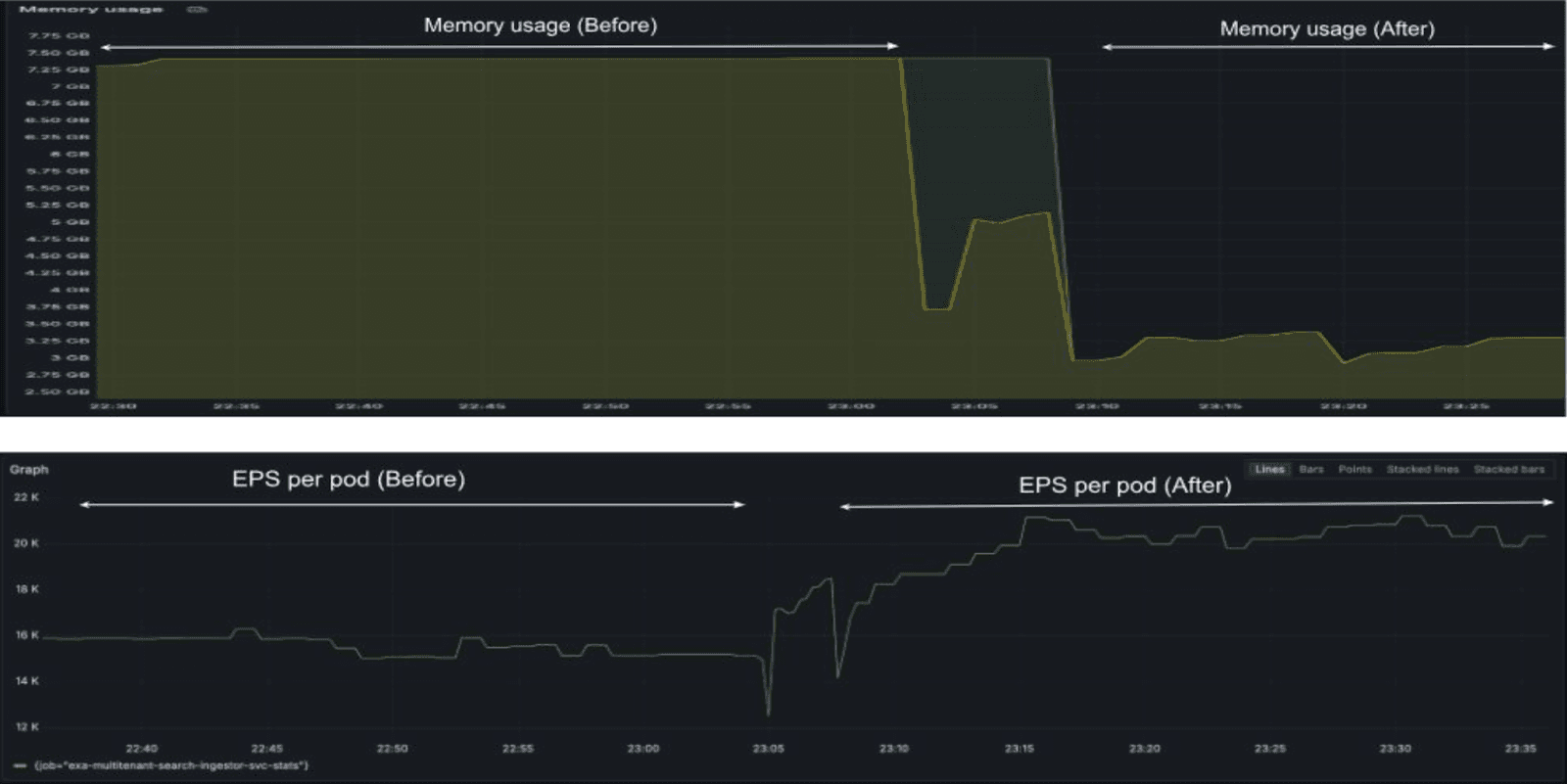Viewport: 1567px width, 784px height.
Task: Click the 22:40 tick on EPS graph
Action: pos(142,749)
